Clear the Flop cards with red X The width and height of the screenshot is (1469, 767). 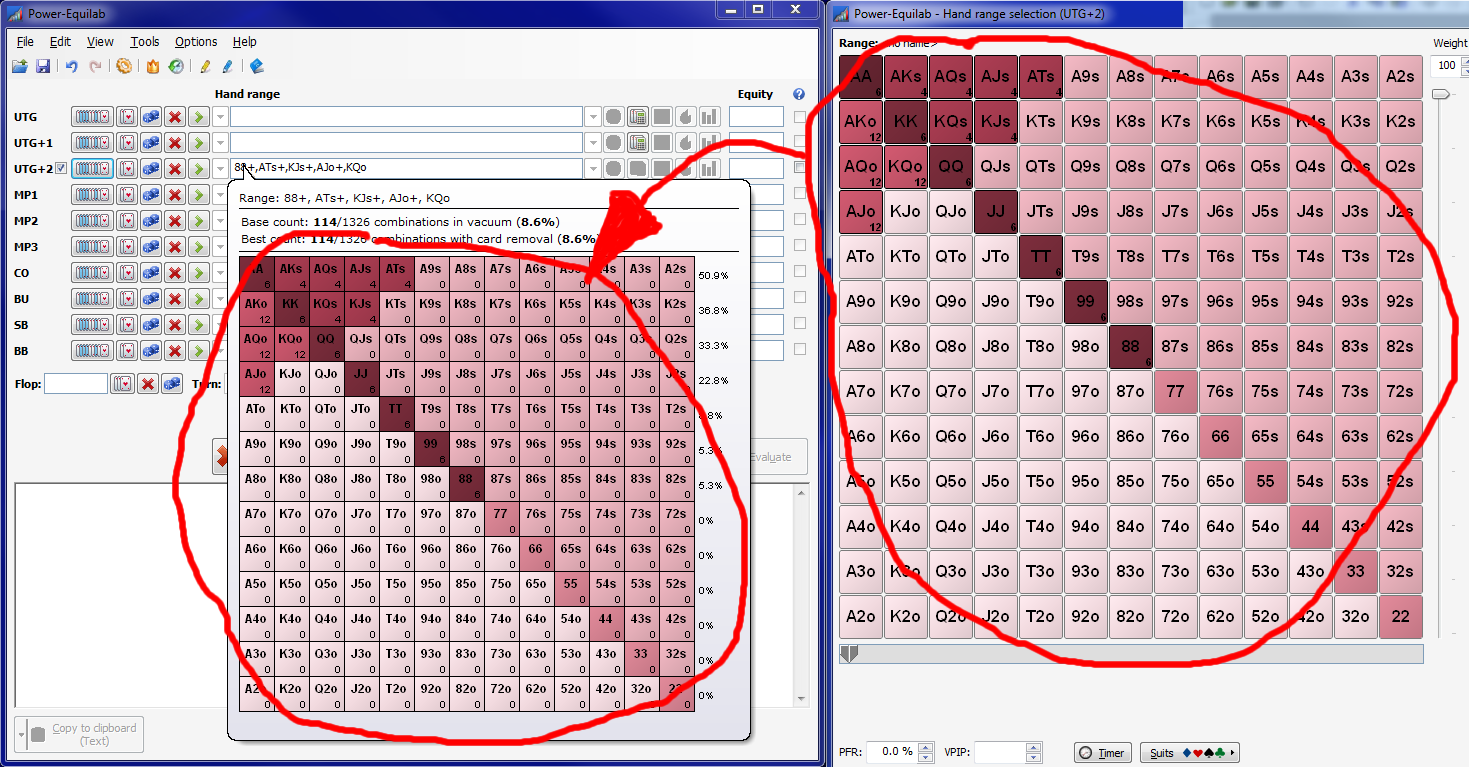point(148,384)
